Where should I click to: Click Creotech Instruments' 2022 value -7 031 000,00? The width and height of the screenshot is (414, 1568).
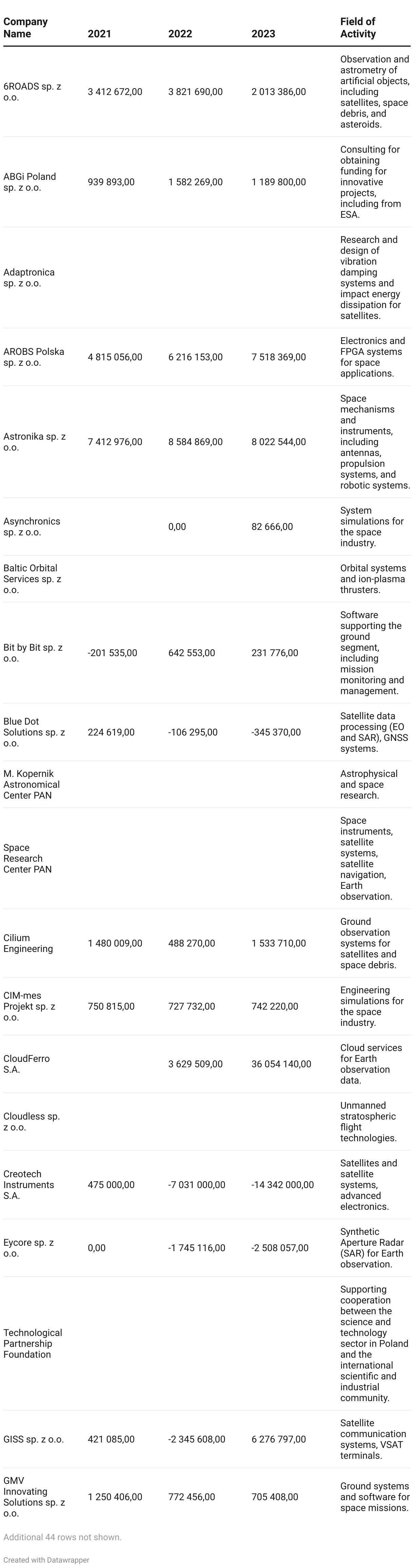pos(197,1185)
